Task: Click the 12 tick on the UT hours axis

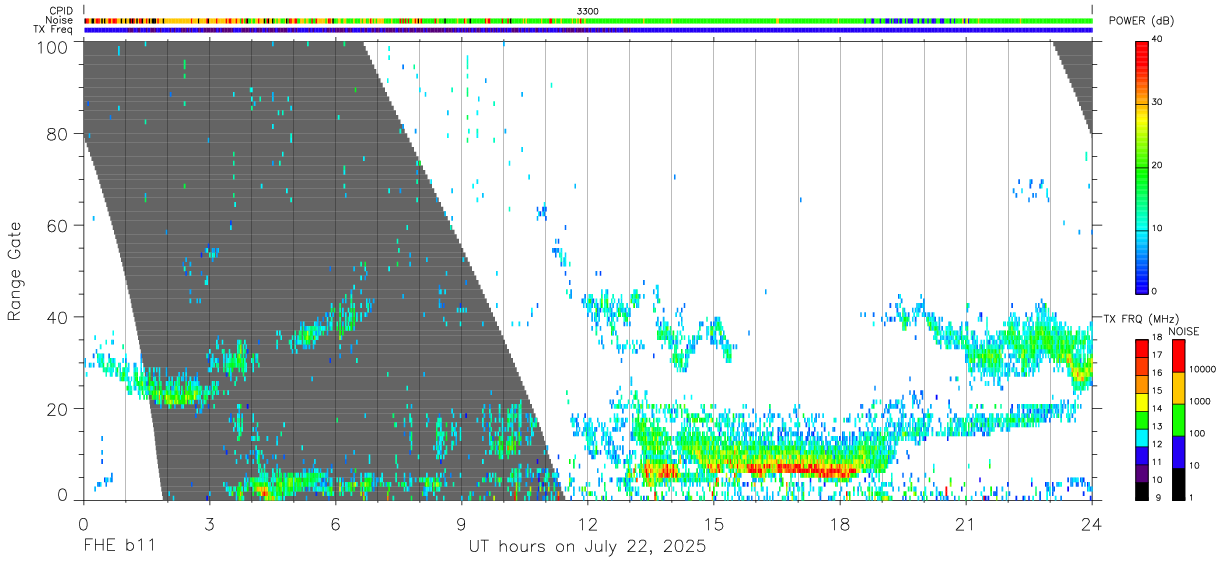Action: click(x=588, y=524)
